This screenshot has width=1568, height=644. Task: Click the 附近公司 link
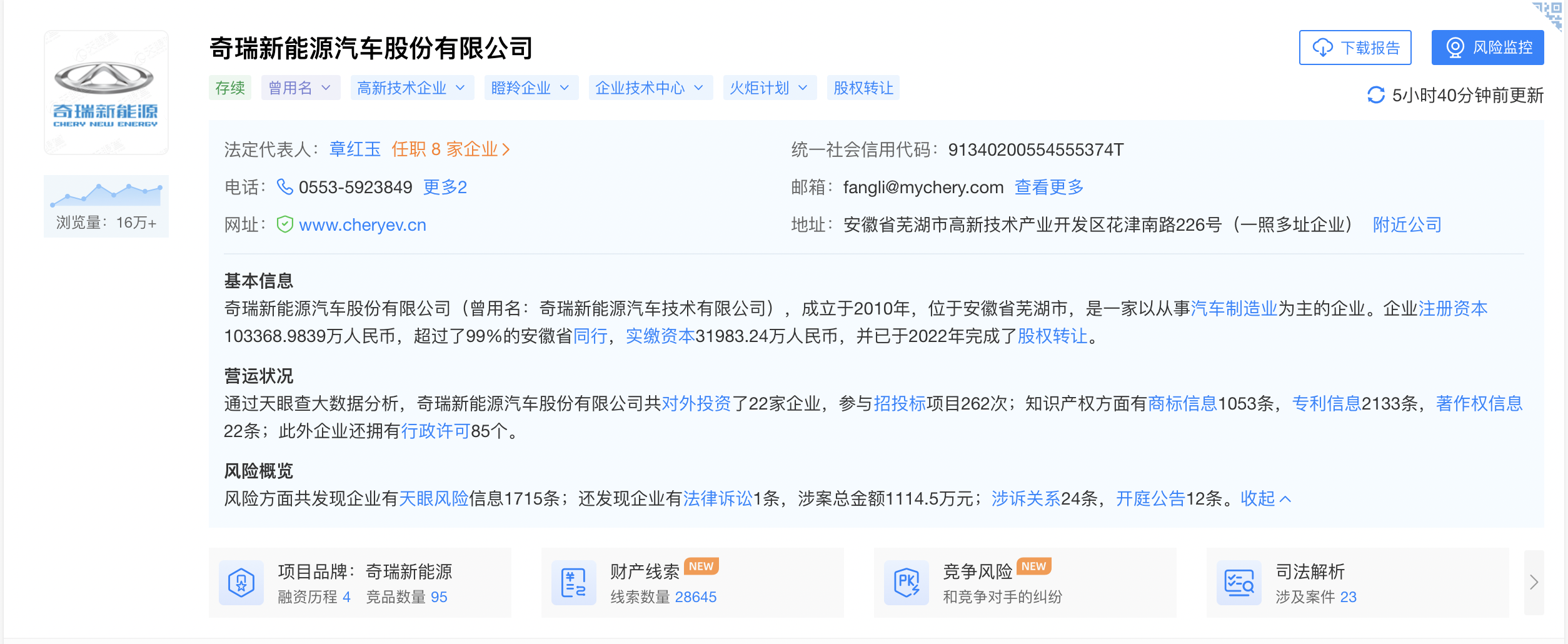pos(1407,224)
